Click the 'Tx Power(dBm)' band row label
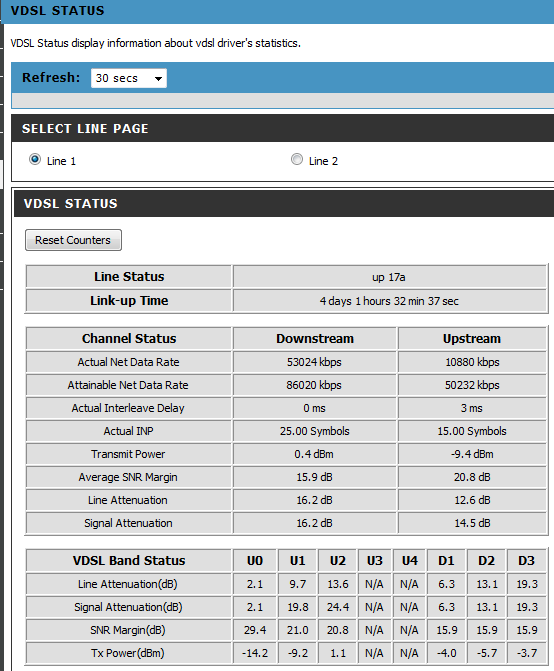 point(127,653)
